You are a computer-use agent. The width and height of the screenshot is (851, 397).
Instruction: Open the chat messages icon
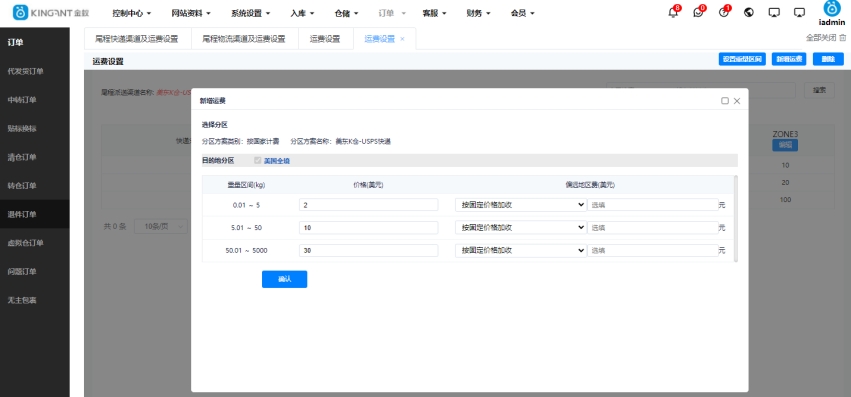[x=698, y=13]
